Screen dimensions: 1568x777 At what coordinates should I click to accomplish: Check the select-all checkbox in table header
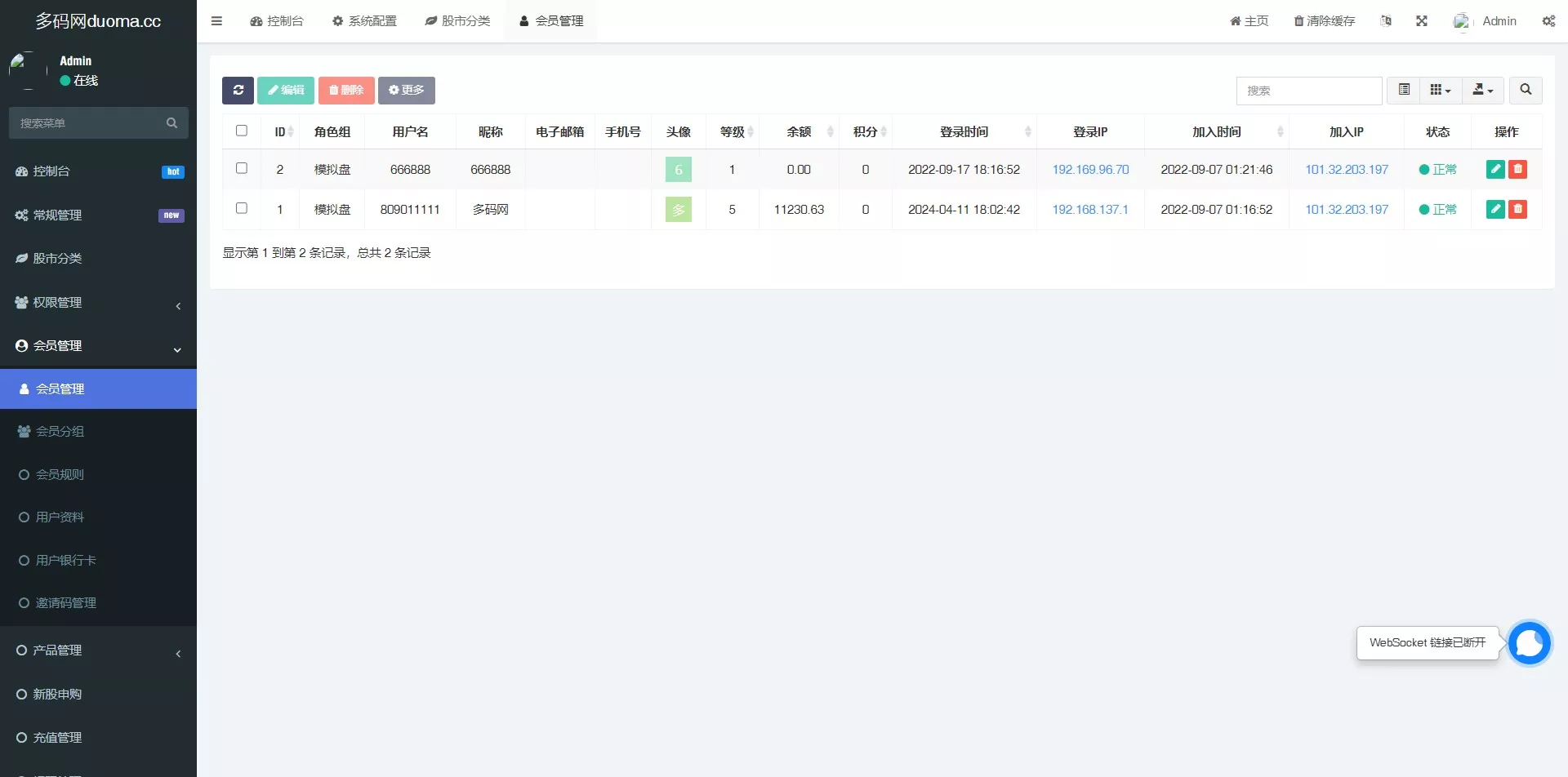242,131
